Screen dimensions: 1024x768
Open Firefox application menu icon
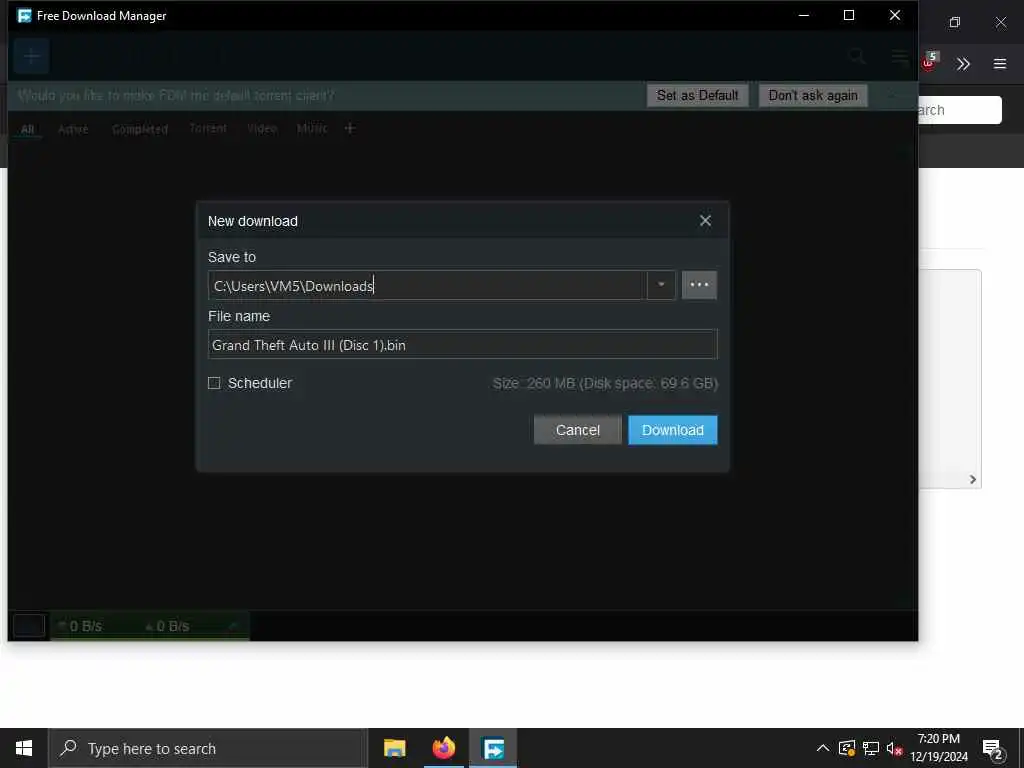click(1000, 64)
